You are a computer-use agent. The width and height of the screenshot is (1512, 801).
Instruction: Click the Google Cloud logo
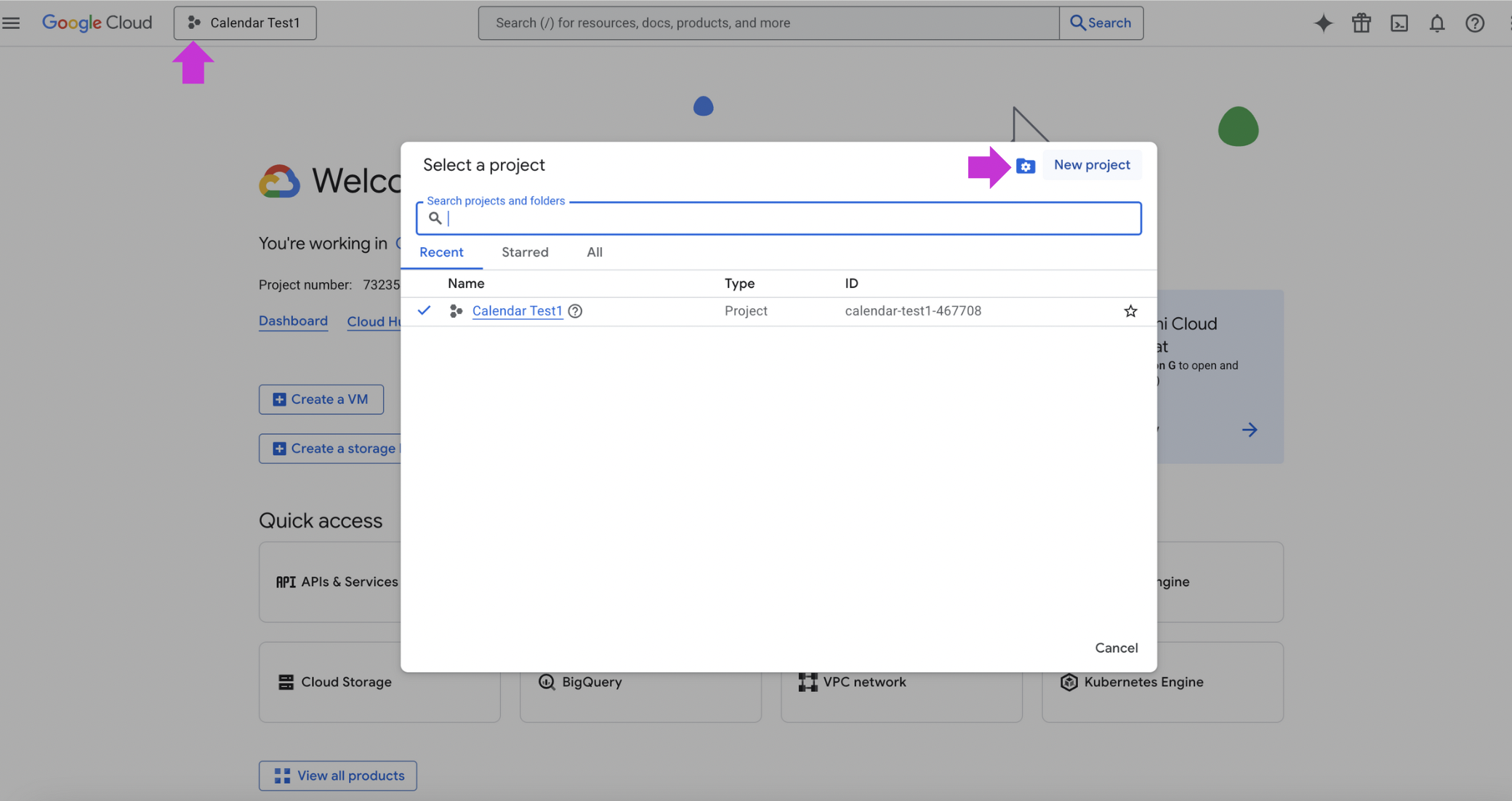tap(97, 23)
